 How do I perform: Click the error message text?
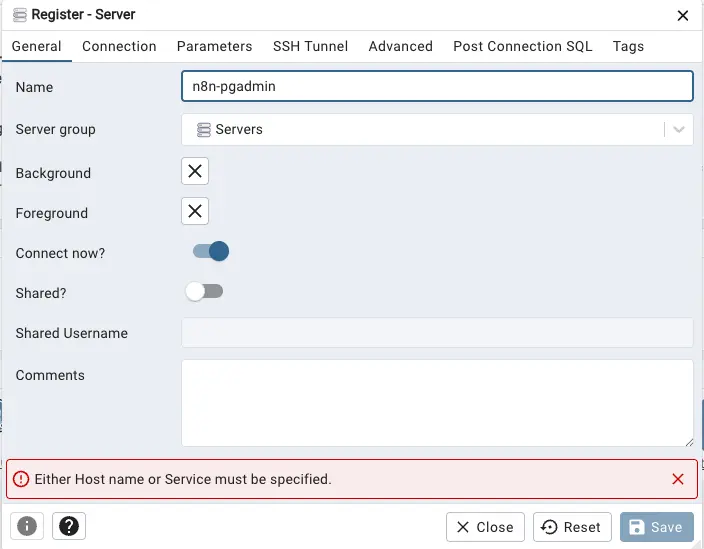coord(183,479)
